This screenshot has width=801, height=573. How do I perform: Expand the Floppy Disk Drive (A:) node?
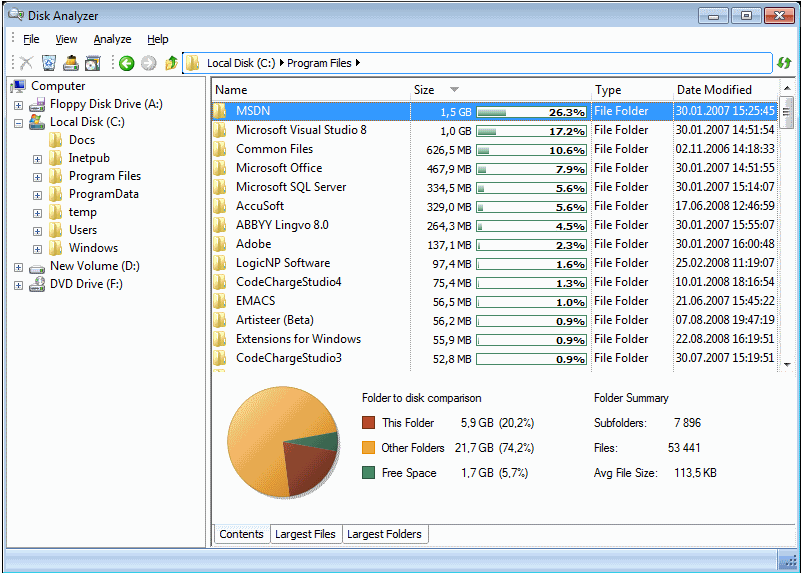[18, 104]
